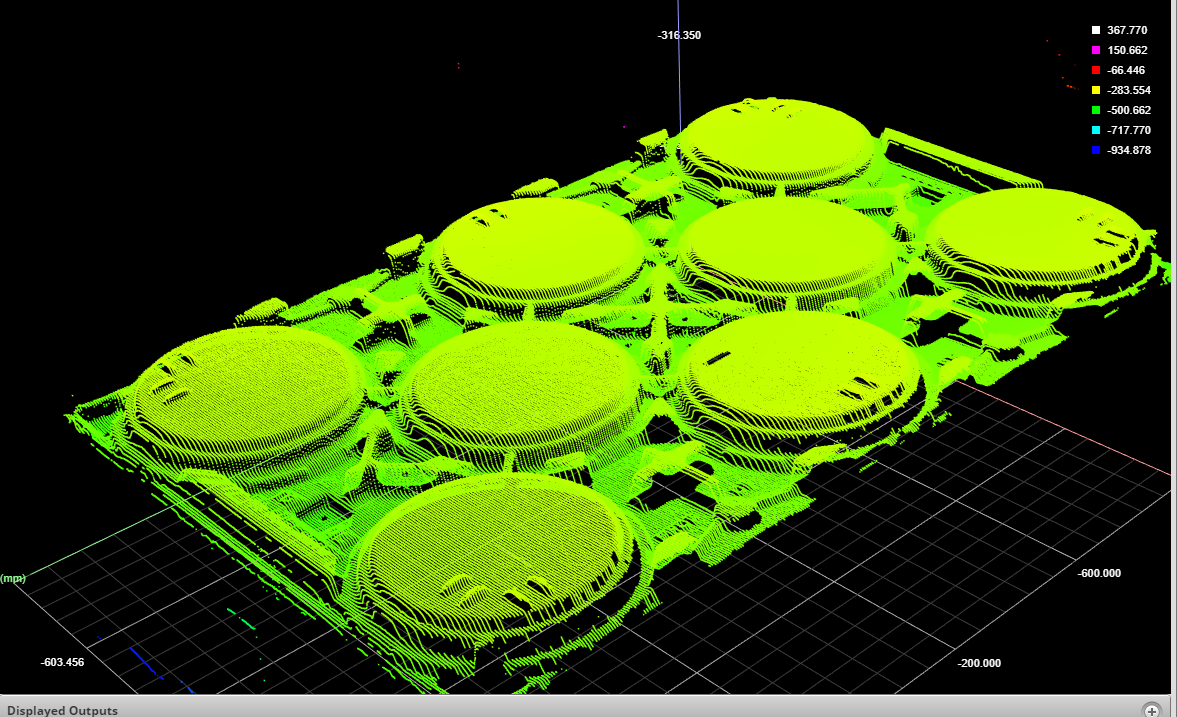Click the -316.350 Z-axis label
The height and width of the screenshot is (717, 1177).
[x=679, y=35]
